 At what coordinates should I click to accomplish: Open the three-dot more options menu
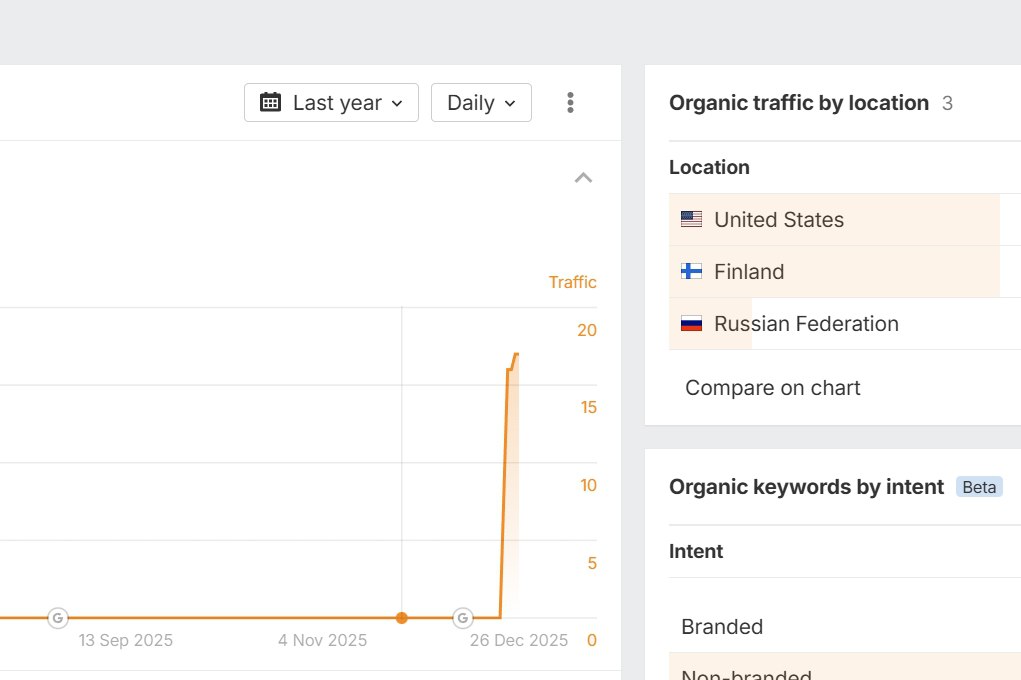(x=570, y=103)
